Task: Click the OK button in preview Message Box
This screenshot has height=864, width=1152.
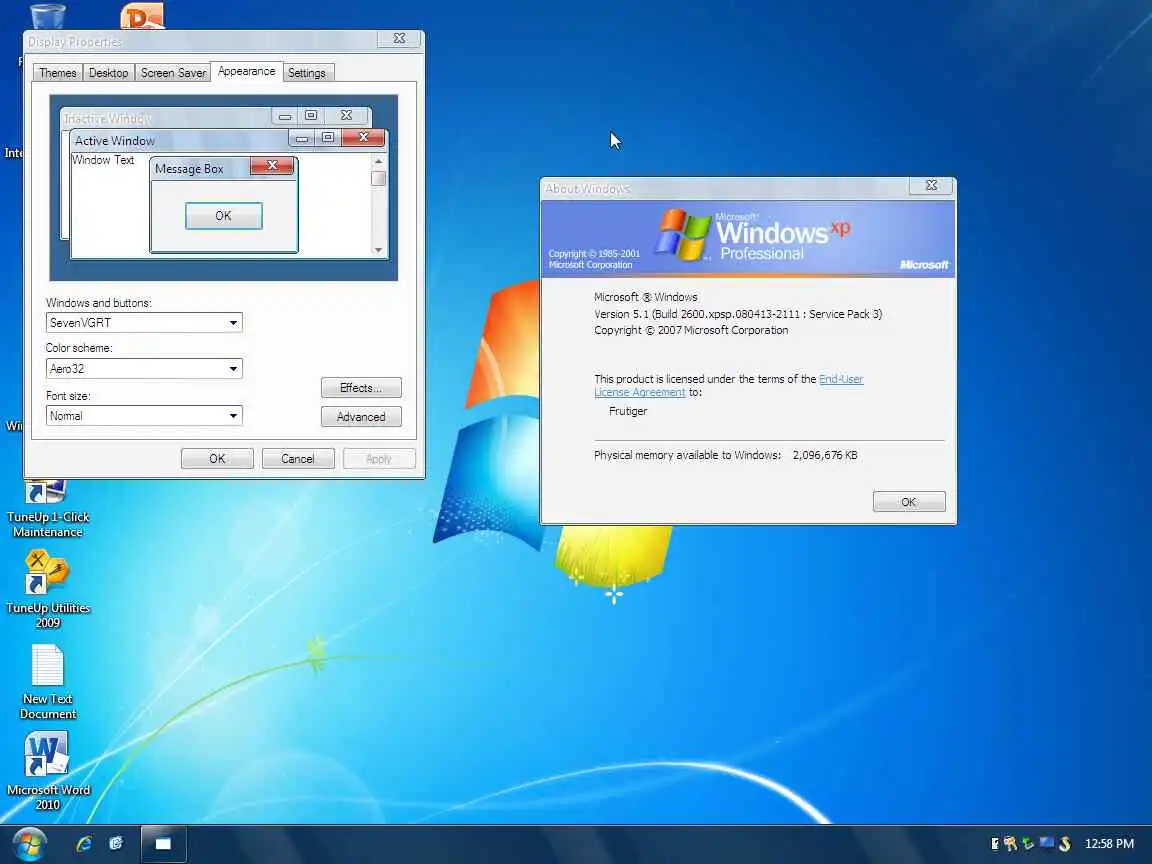Action: pyautogui.click(x=223, y=216)
